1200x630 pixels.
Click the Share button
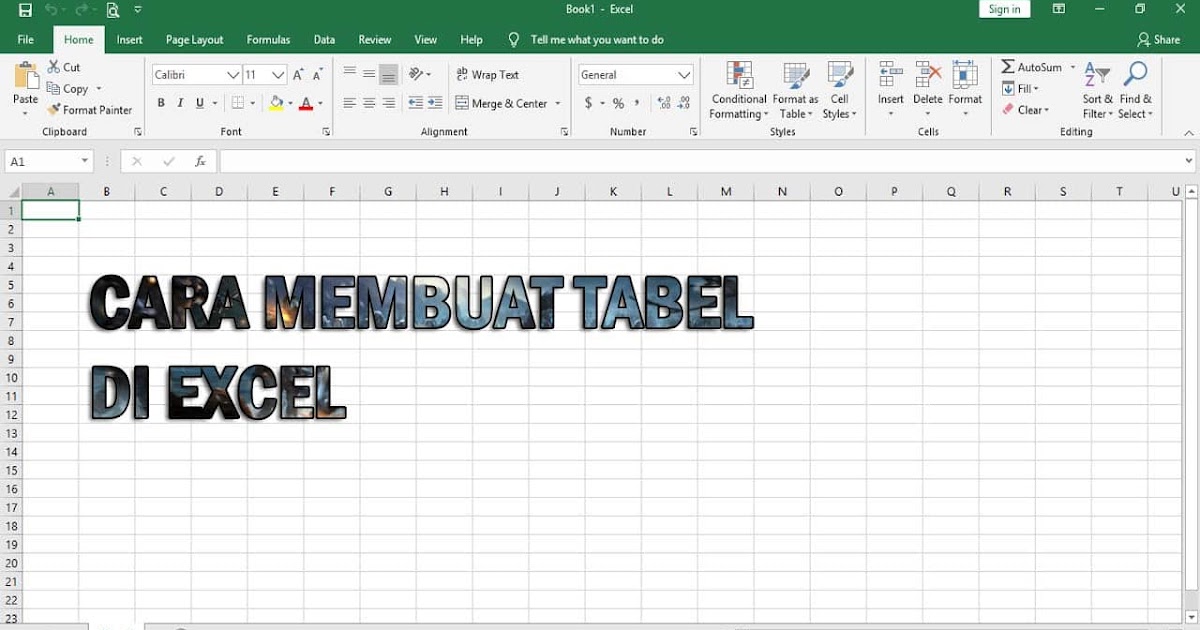(1159, 39)
